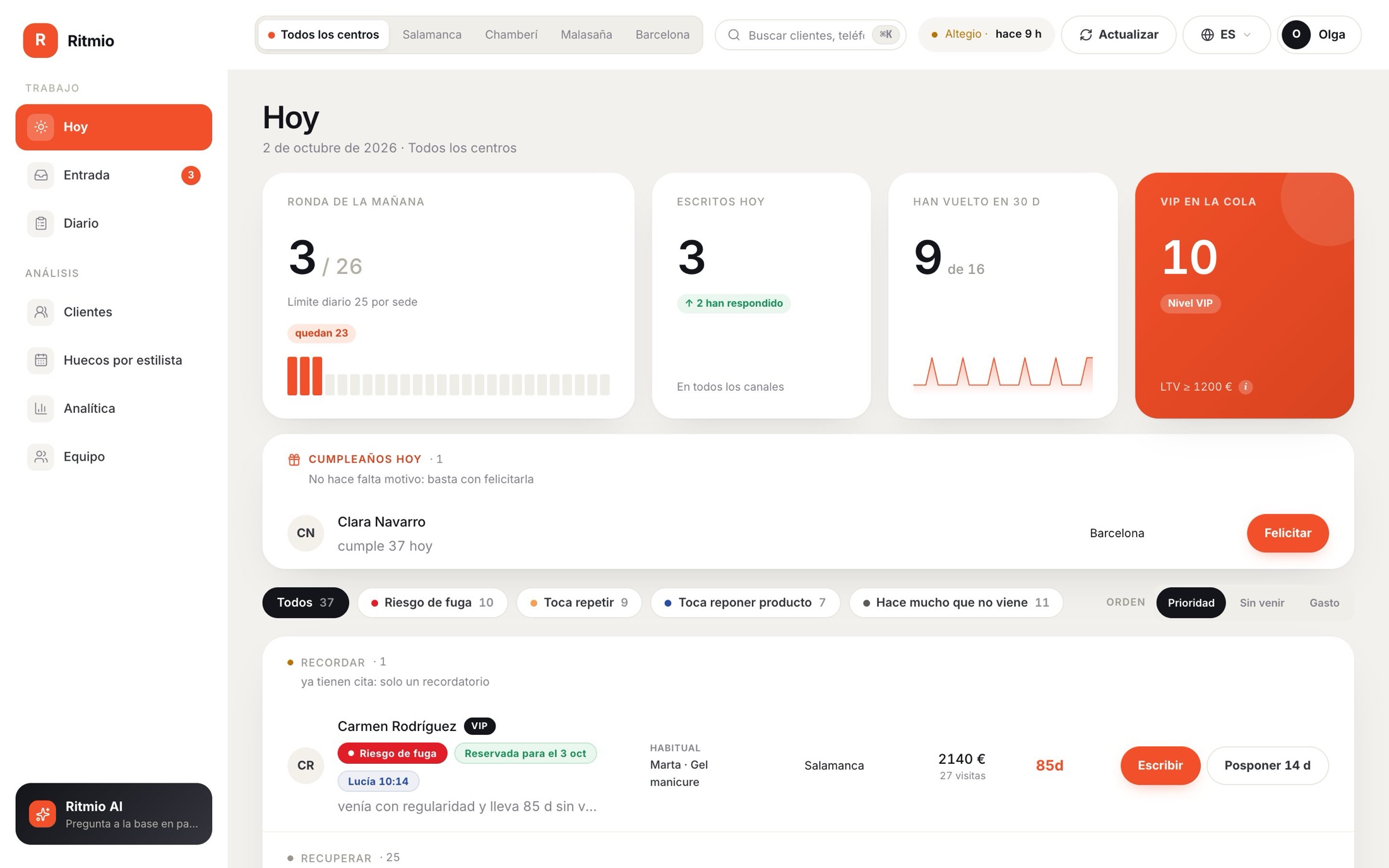Image resolution: width=1389 pixels, height=868 pixels.
Task: Click Escribir for Carmen Rodríguez
Action: [1160, 765]
